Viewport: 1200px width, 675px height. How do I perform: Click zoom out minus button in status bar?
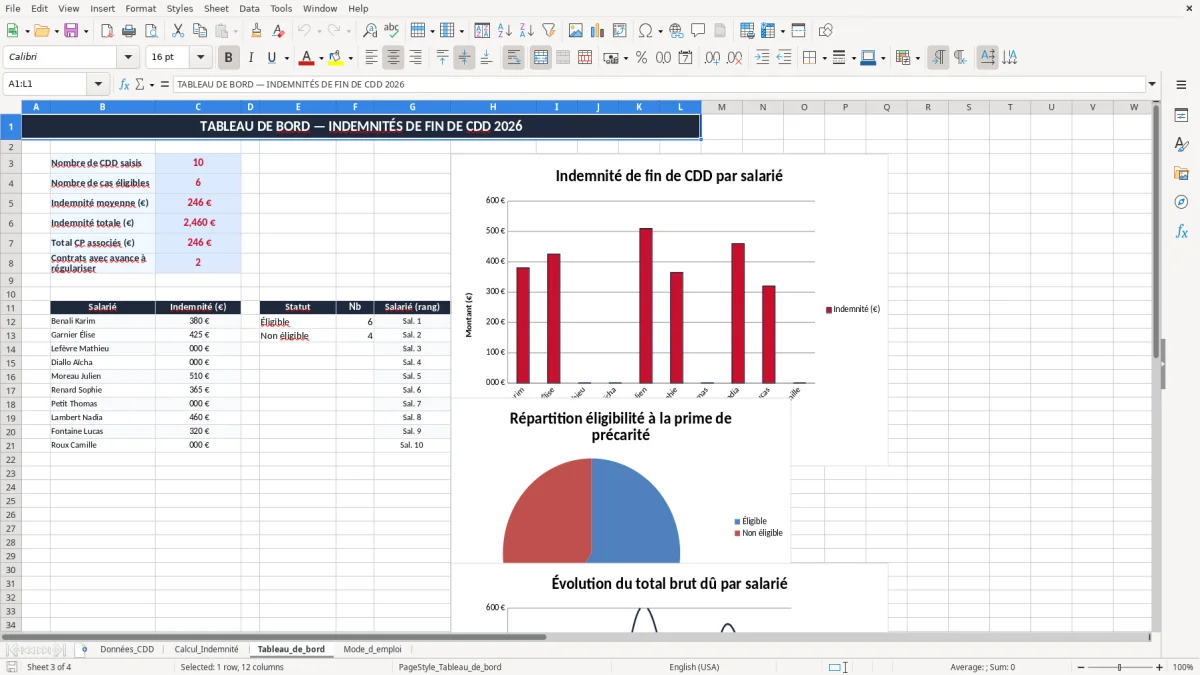[x=1079, y=667]
